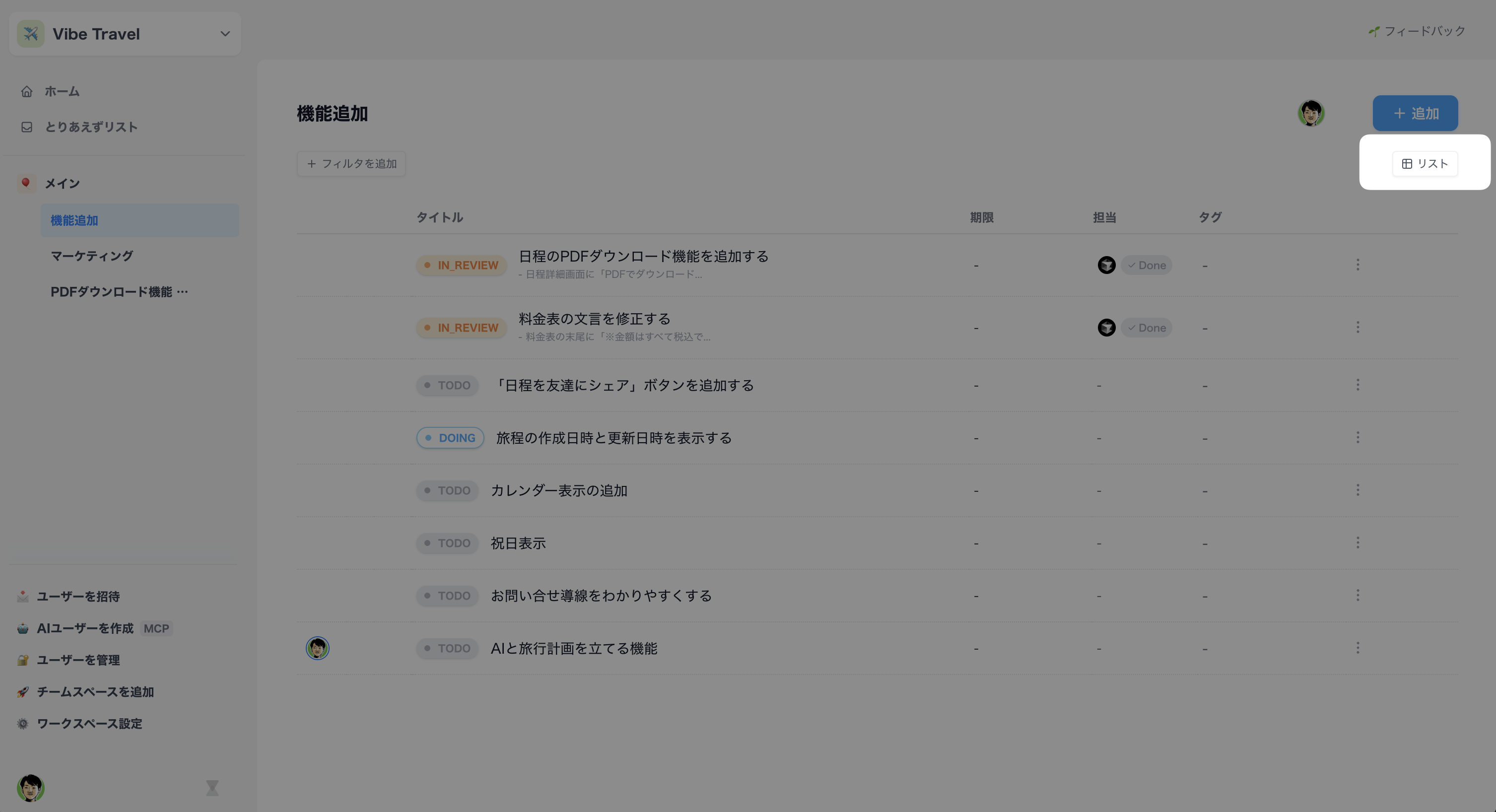Select マーケティング in the sidebar
This screenshot has height=812, width=1496.
[91, 256]
